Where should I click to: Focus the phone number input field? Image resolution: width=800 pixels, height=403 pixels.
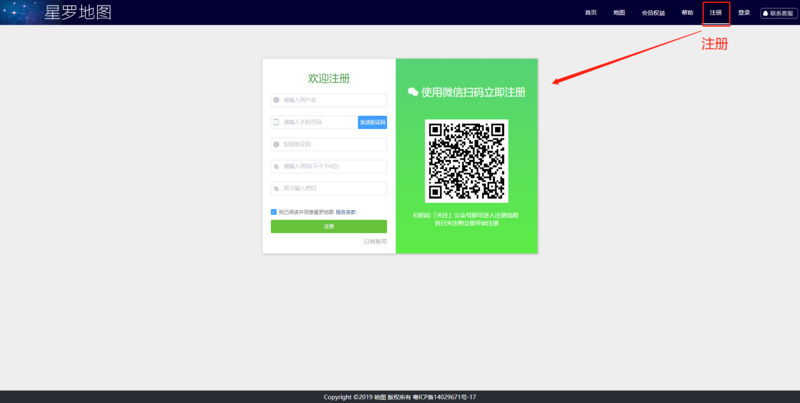point(314,122)
